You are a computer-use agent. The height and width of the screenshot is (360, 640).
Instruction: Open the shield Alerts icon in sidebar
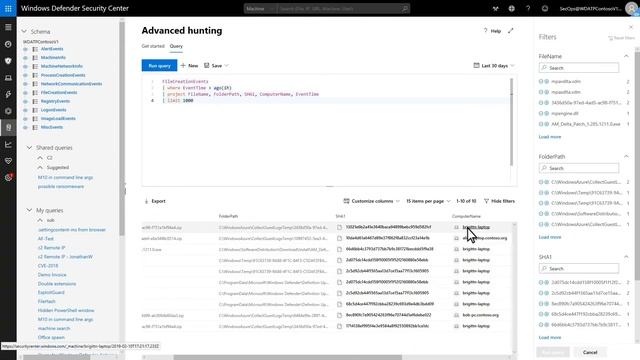[x=8, y=61]
